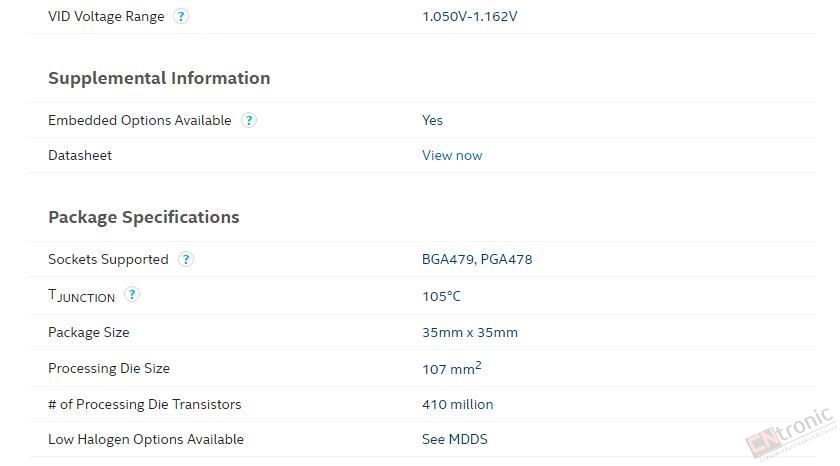Click the 105°C junction temperature value
Image resolution: width=840 pixels, height=466 pixels.
click(x=441, y=296)
